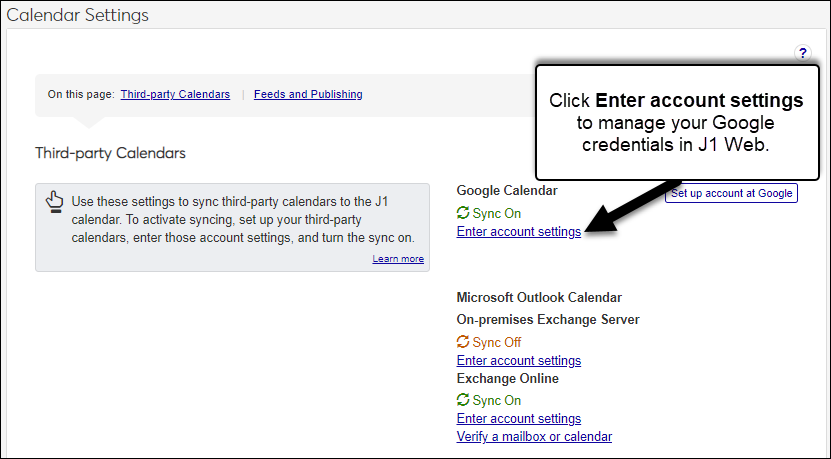Jump to Third-party Calendars section link
831x459 pixels.
175,94
